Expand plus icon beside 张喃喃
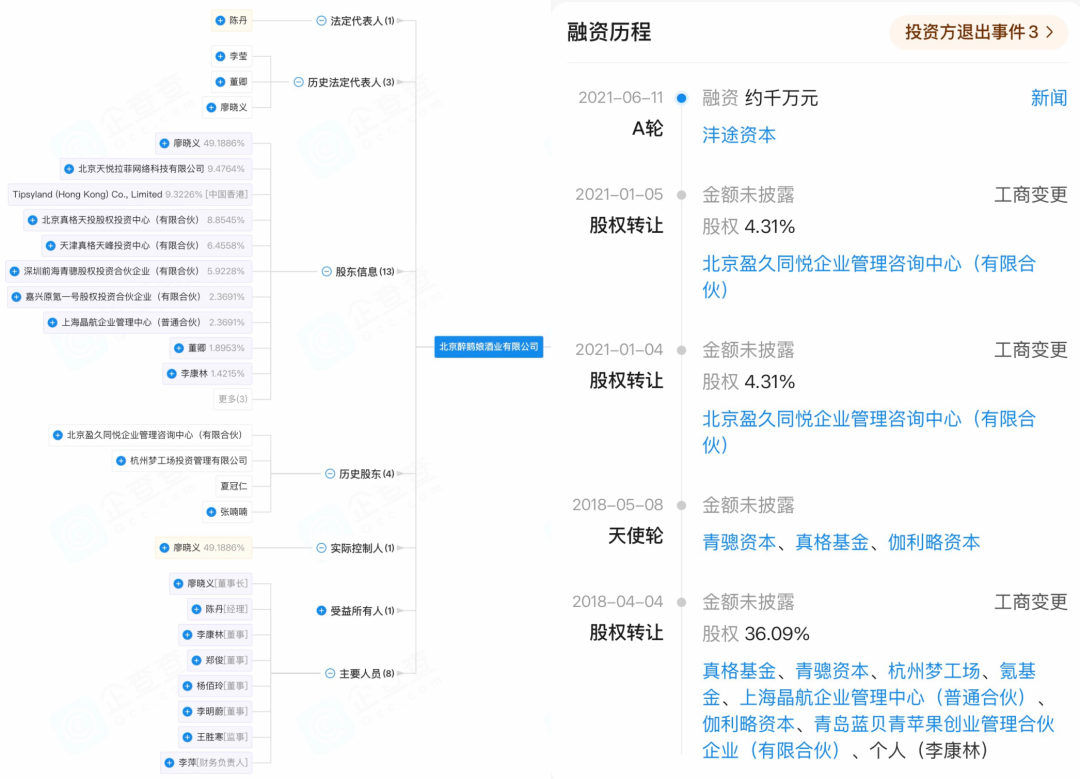The height and width of the screenshot is (779, 1080). tap(211, 512)
